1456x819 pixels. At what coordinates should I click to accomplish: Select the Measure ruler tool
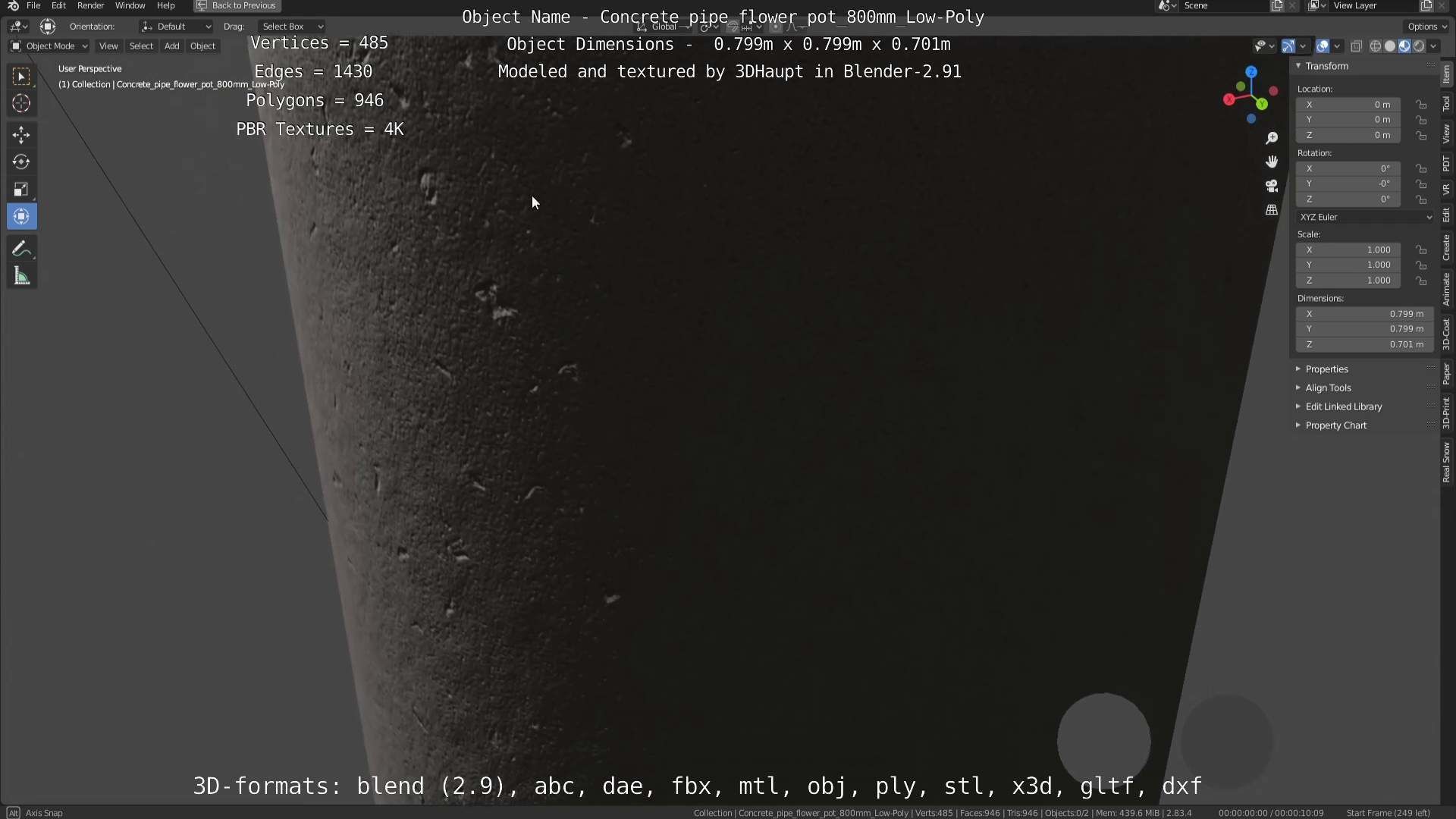[x=21, y=277]
